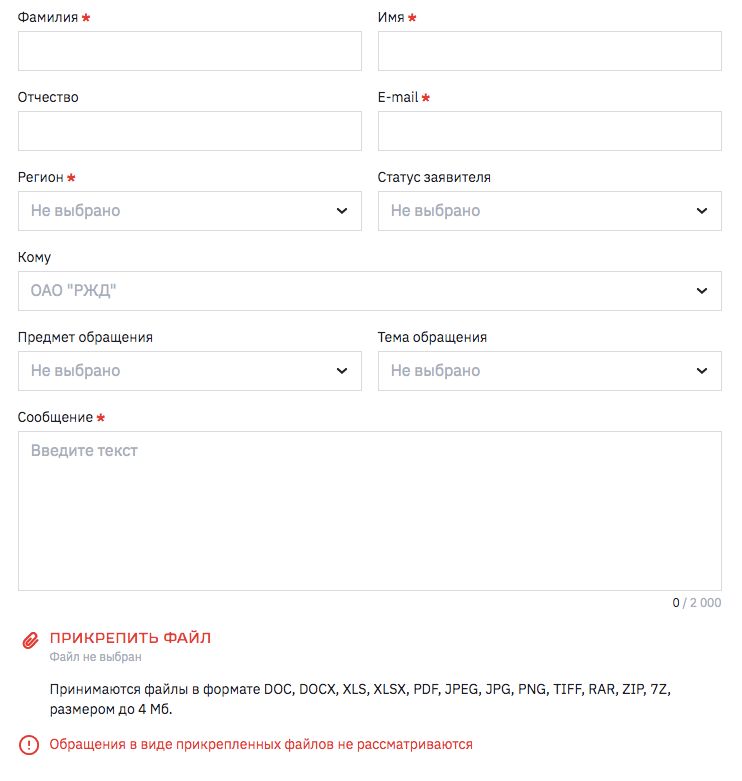The width and height of the screenshot is (742, 781).
Task: Open the Регион dropdown
Action: pyautogui.click(x=189, y=211)
